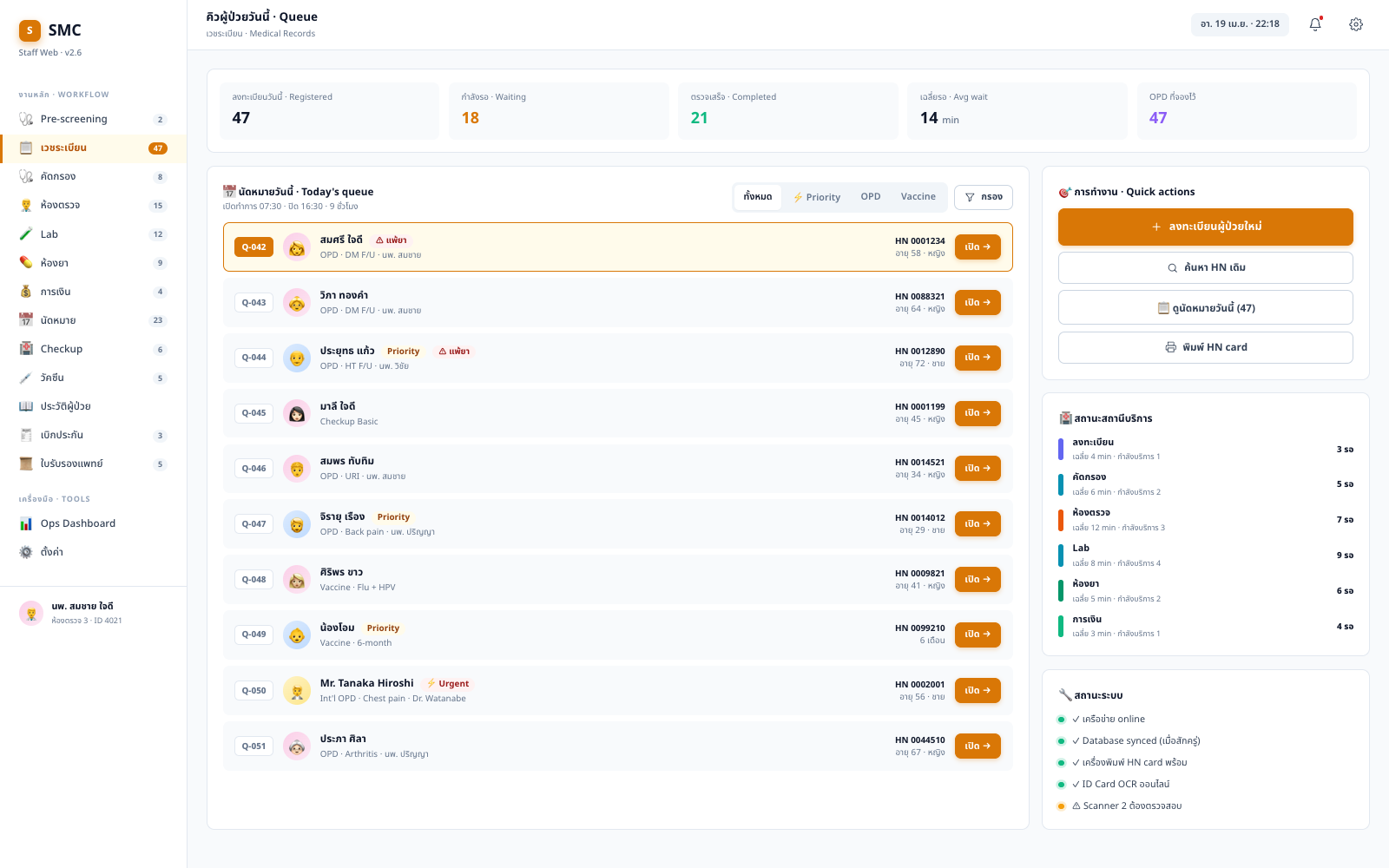
Task: Click HN 0099210 text
Action: 920,628
